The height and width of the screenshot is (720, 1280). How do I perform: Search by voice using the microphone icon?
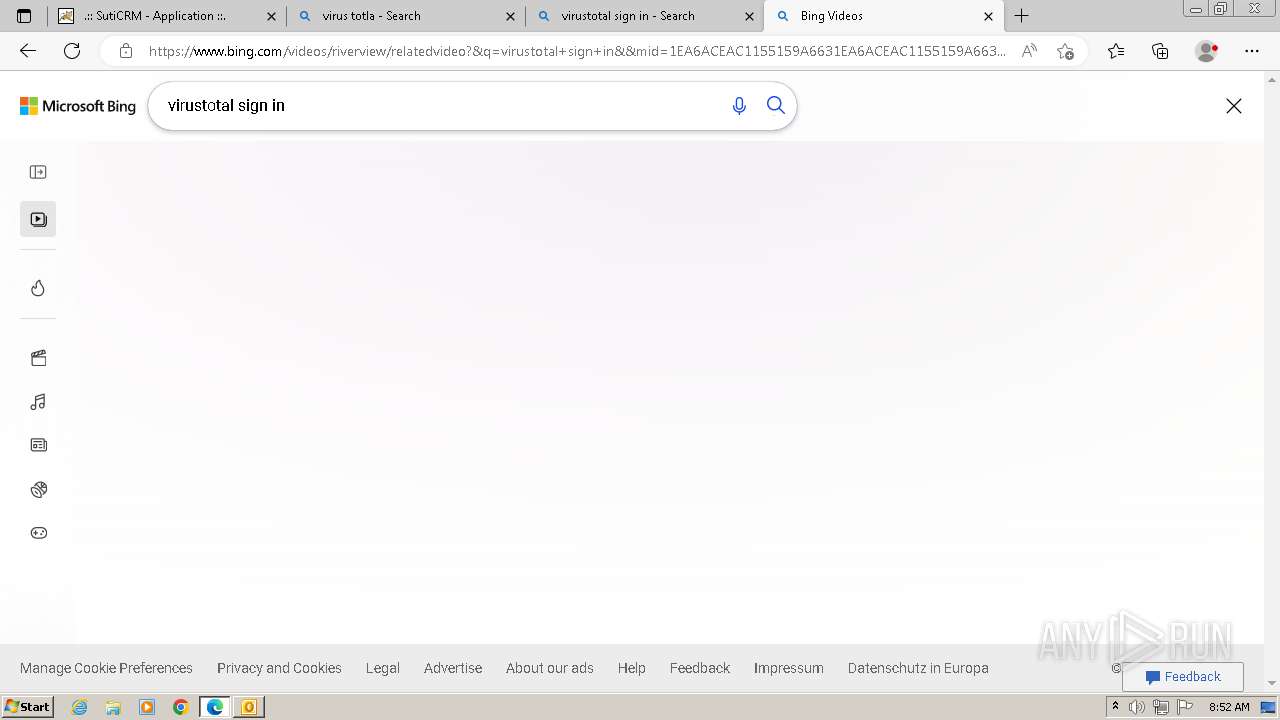pyautogui.click(x=739, y=106)
